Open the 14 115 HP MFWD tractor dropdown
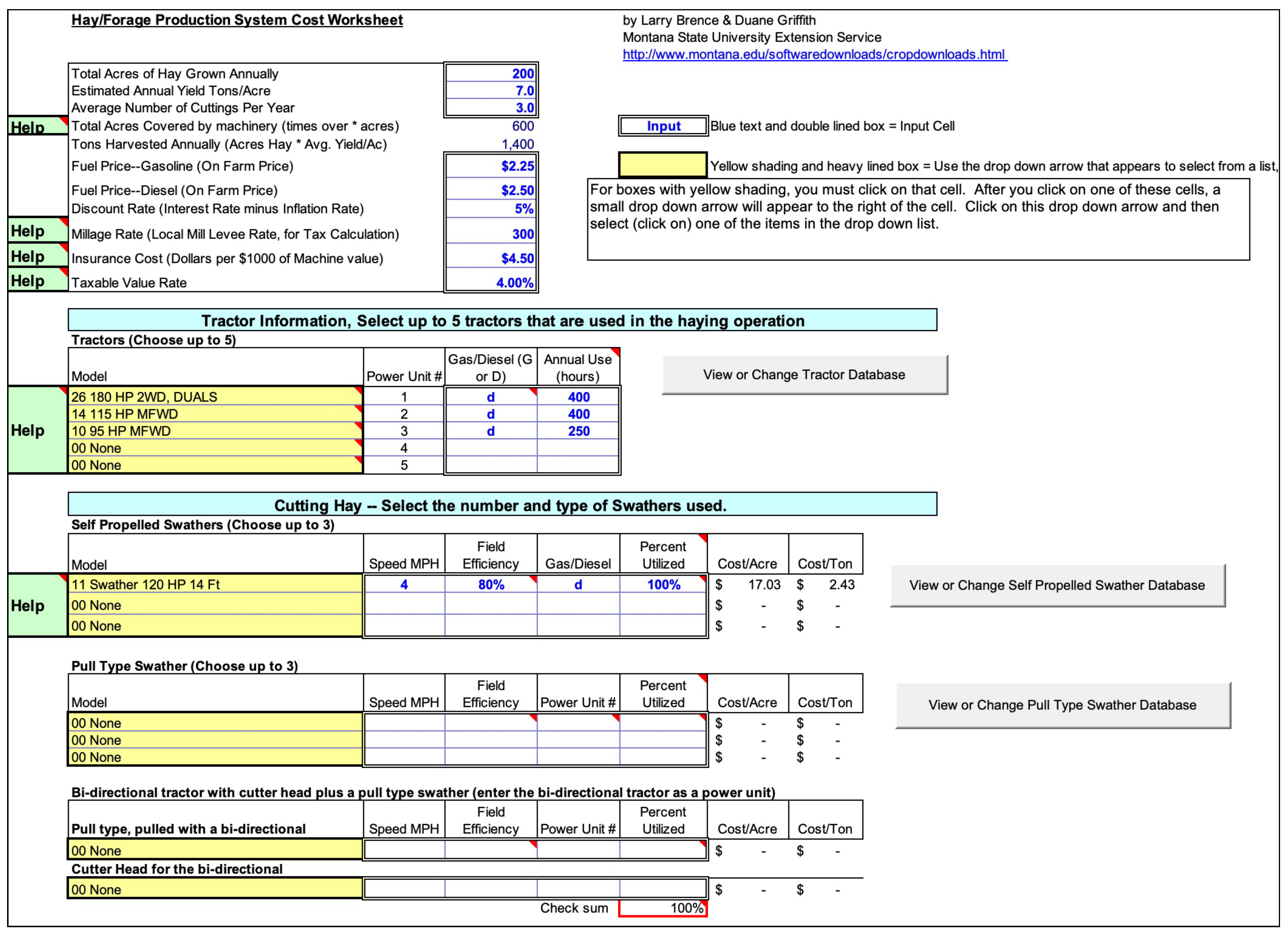Screen dimensions: 1288x934 click(215, 414)
